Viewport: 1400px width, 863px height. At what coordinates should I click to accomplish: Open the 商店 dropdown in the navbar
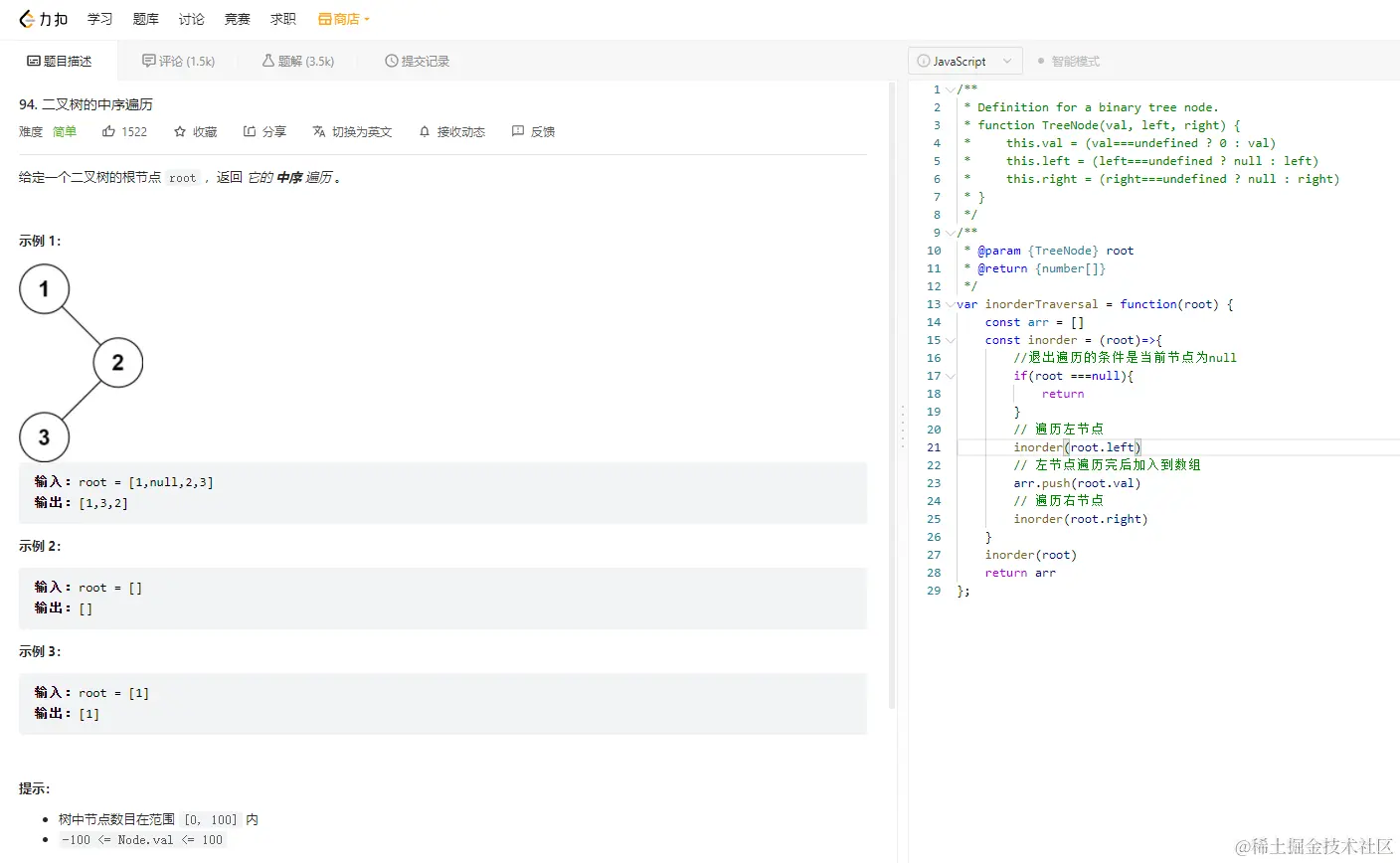tap(344, 18)
